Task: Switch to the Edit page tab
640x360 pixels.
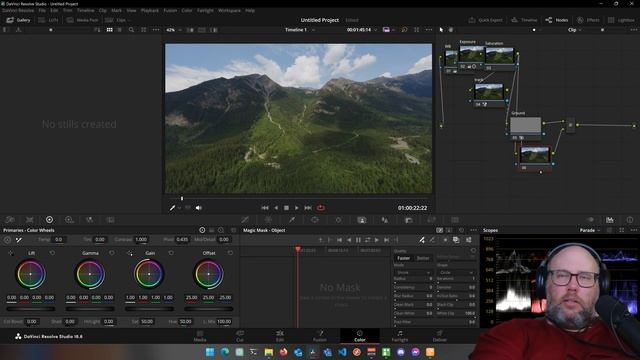Action: [x=280, y=336]
